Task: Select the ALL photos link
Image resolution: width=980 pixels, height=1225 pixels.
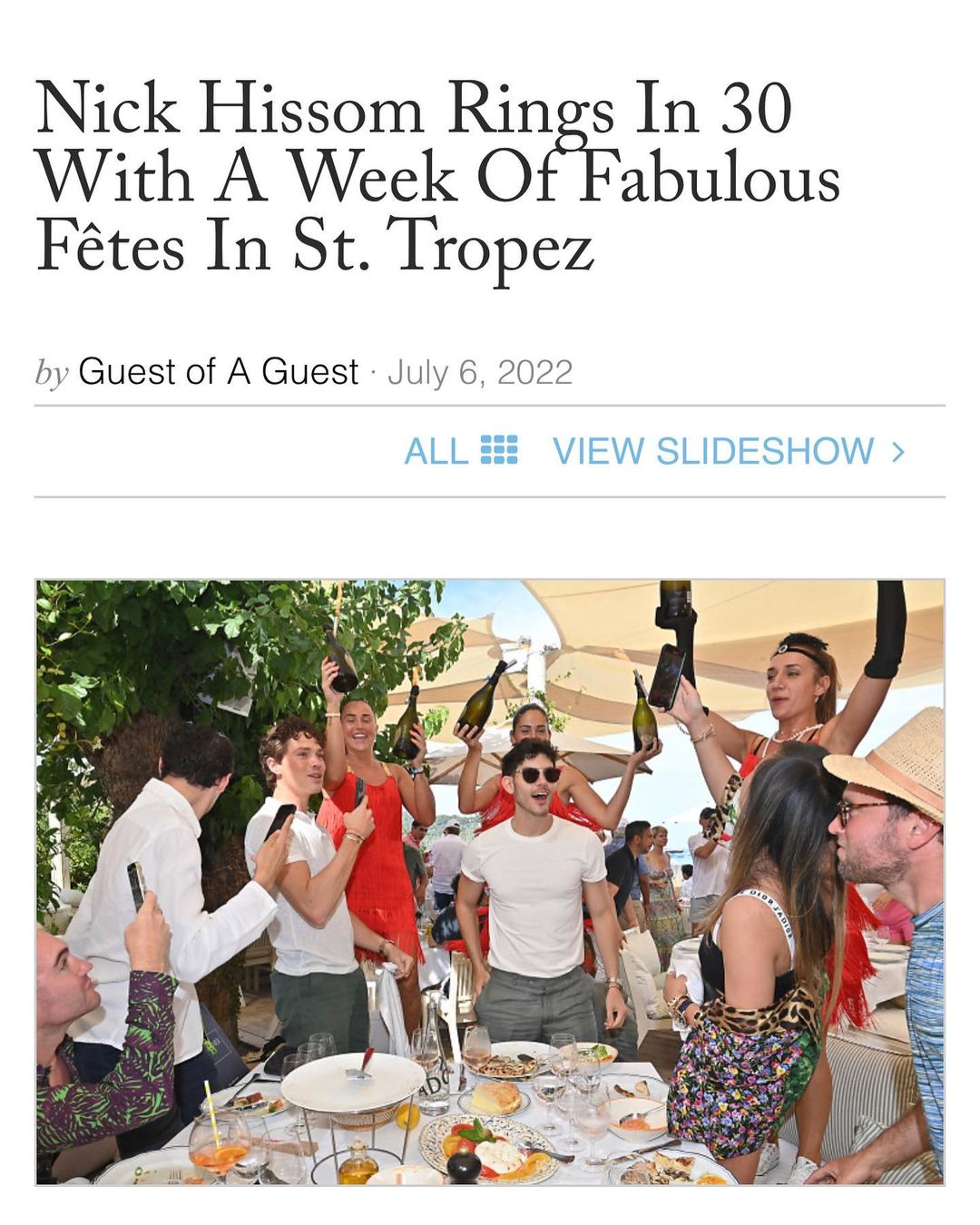Action: click(436, 451)
